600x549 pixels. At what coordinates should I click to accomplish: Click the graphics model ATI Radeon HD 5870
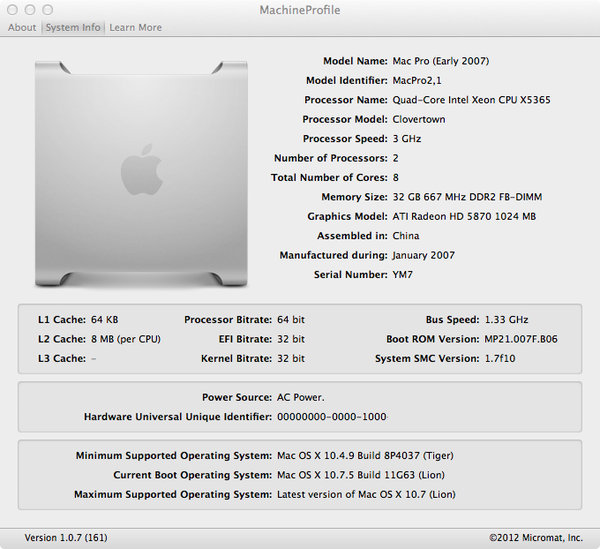tap(464, 217)
